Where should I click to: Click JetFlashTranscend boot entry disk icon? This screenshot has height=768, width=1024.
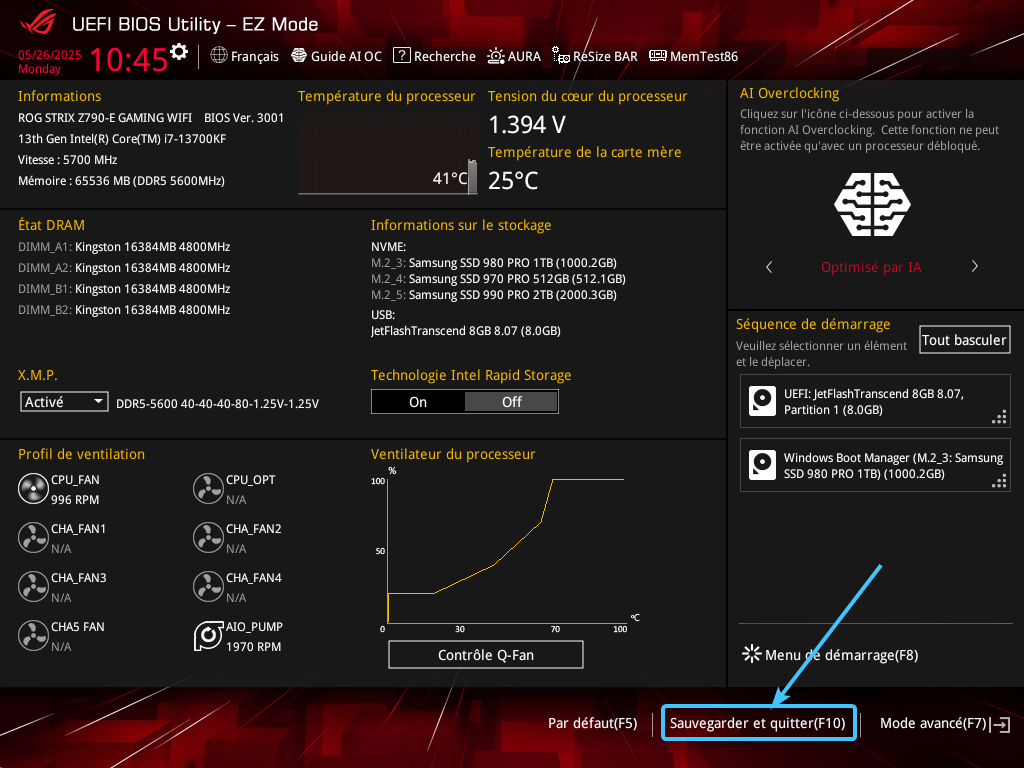(x=762, y=402)
